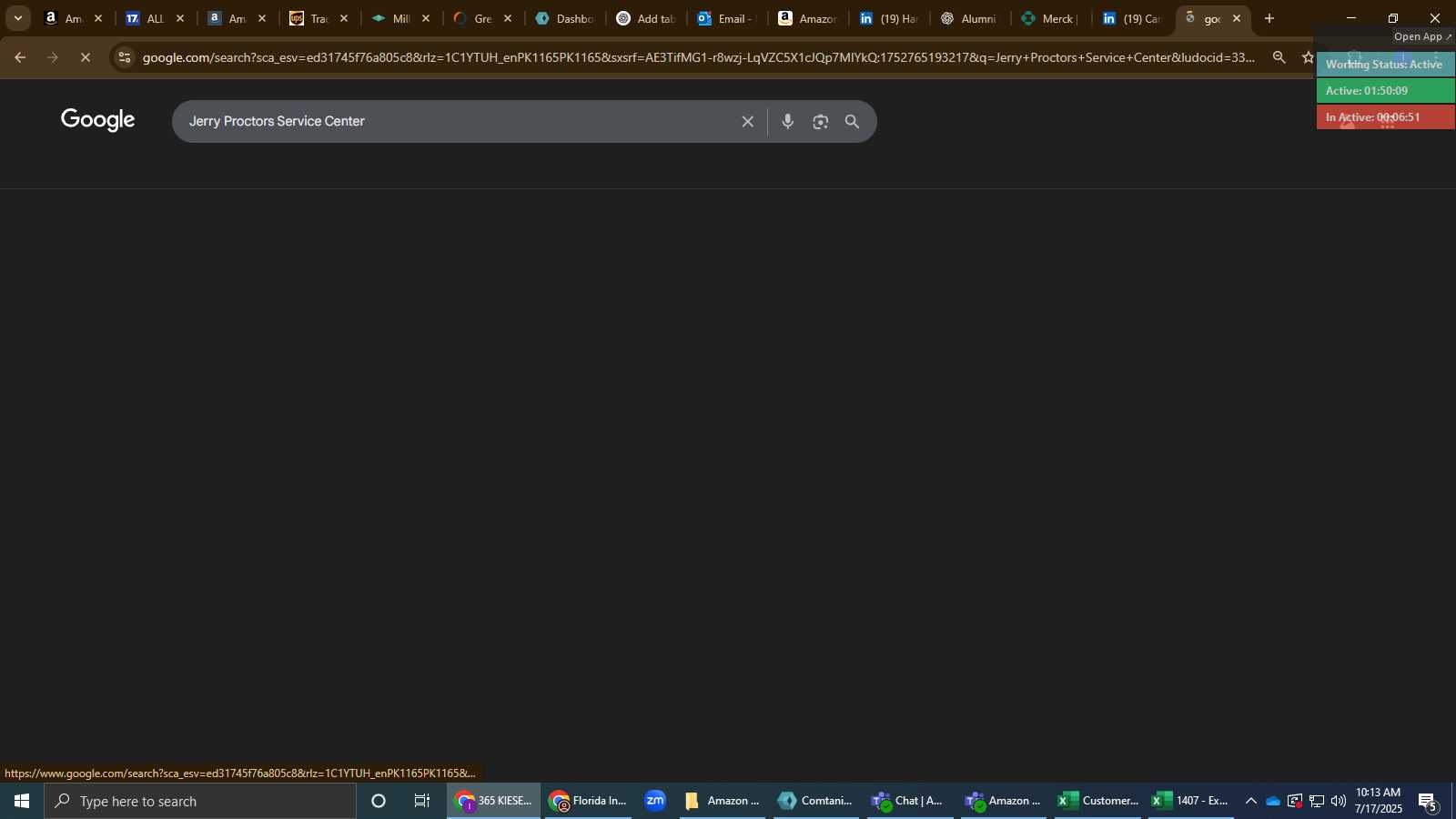Bookmark this page with the star icon

click(1308, 57)
